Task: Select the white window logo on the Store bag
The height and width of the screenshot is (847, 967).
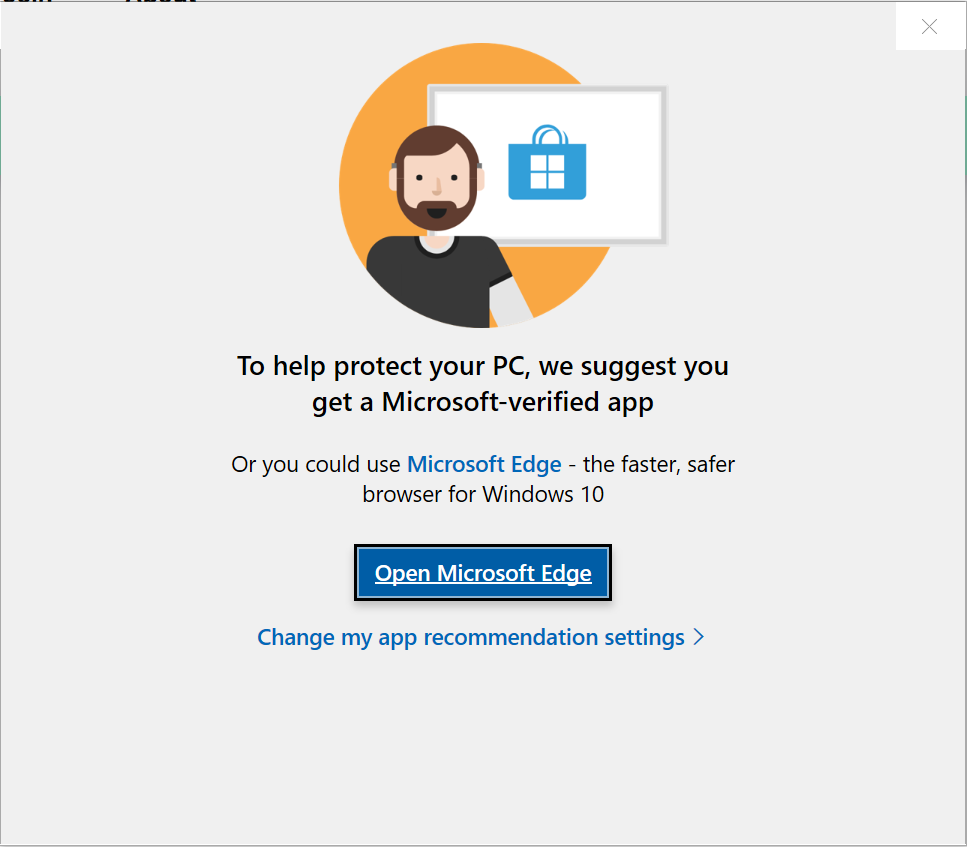Action: [x=547, y=170]
